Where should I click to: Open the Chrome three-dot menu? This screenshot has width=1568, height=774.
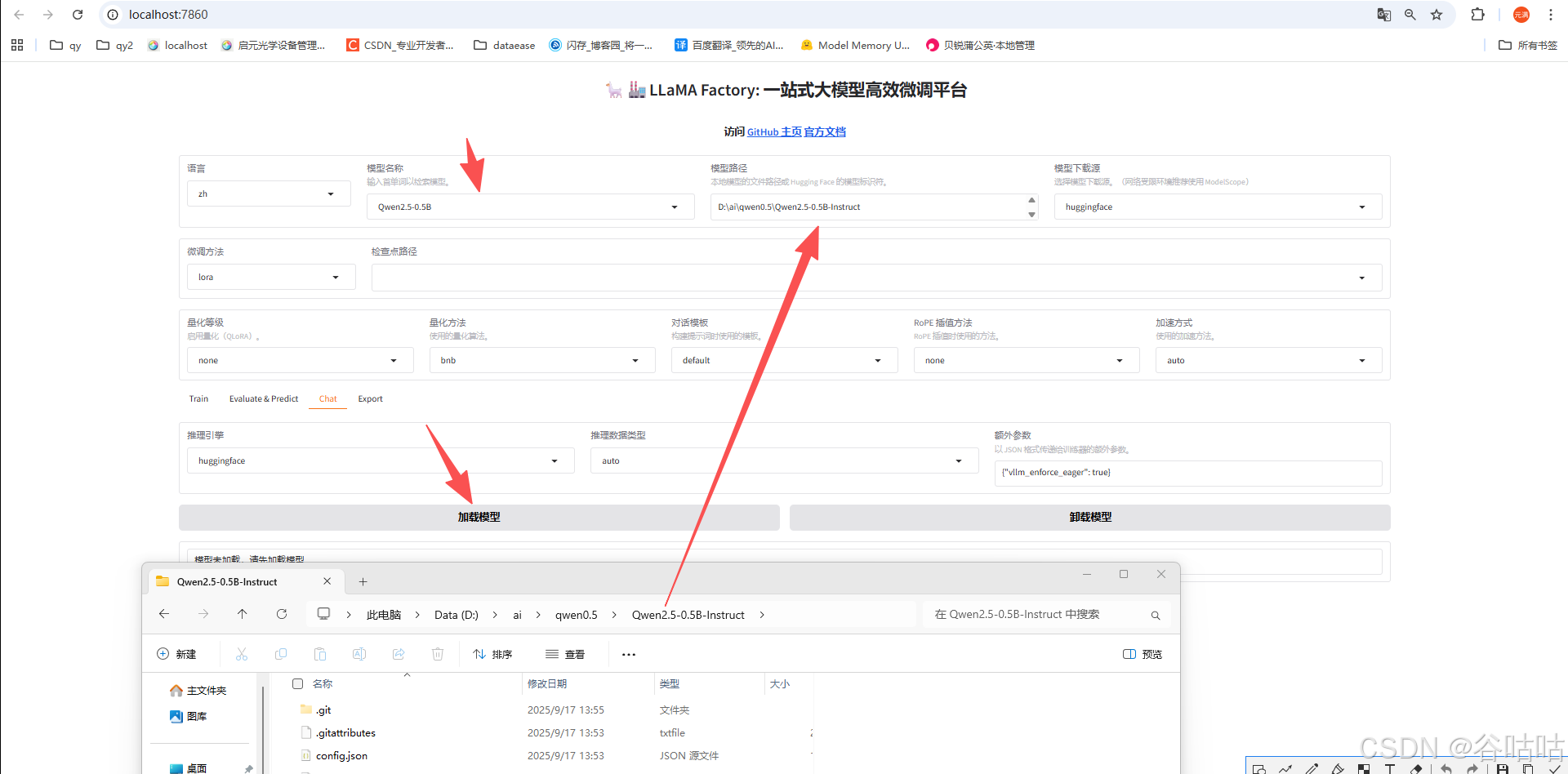tap(1550, 15)
